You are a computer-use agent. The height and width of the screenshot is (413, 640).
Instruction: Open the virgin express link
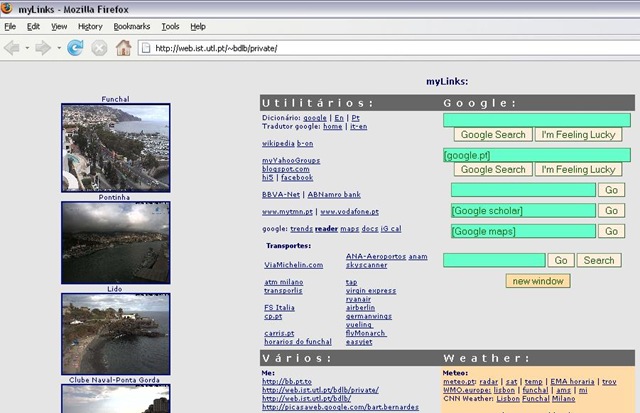coord(371,291)
